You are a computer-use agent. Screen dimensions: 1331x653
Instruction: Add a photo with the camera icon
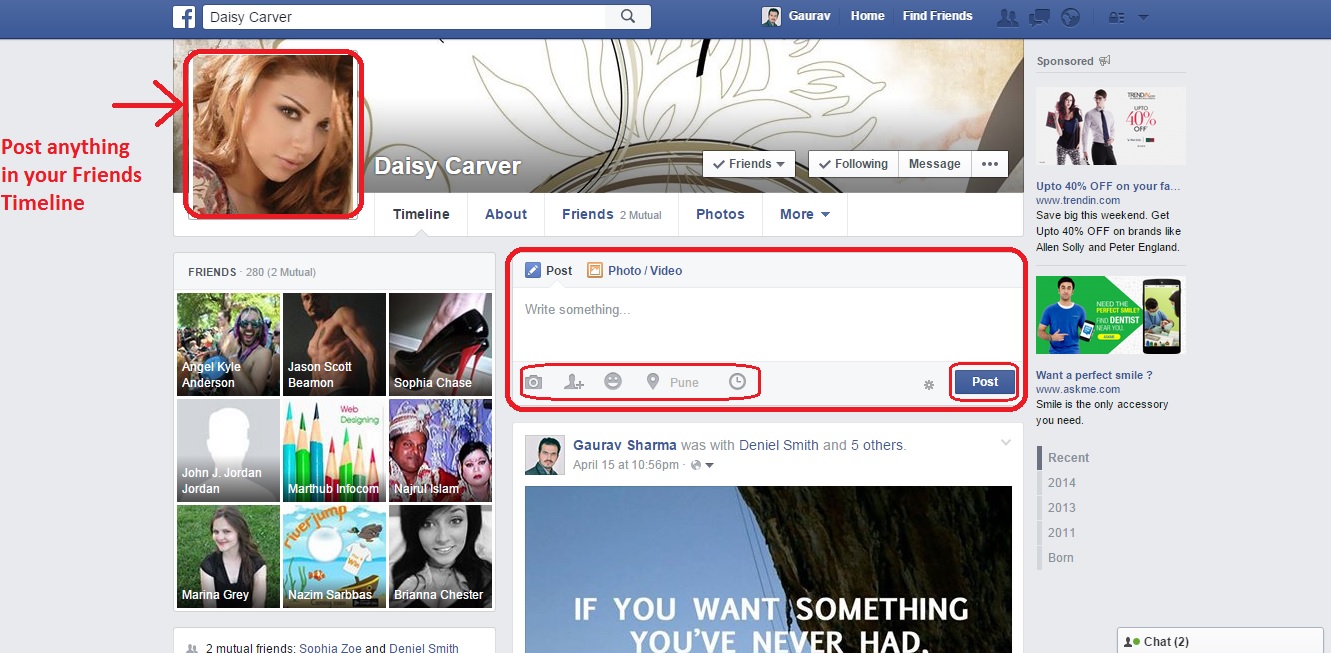coord(534,382)
